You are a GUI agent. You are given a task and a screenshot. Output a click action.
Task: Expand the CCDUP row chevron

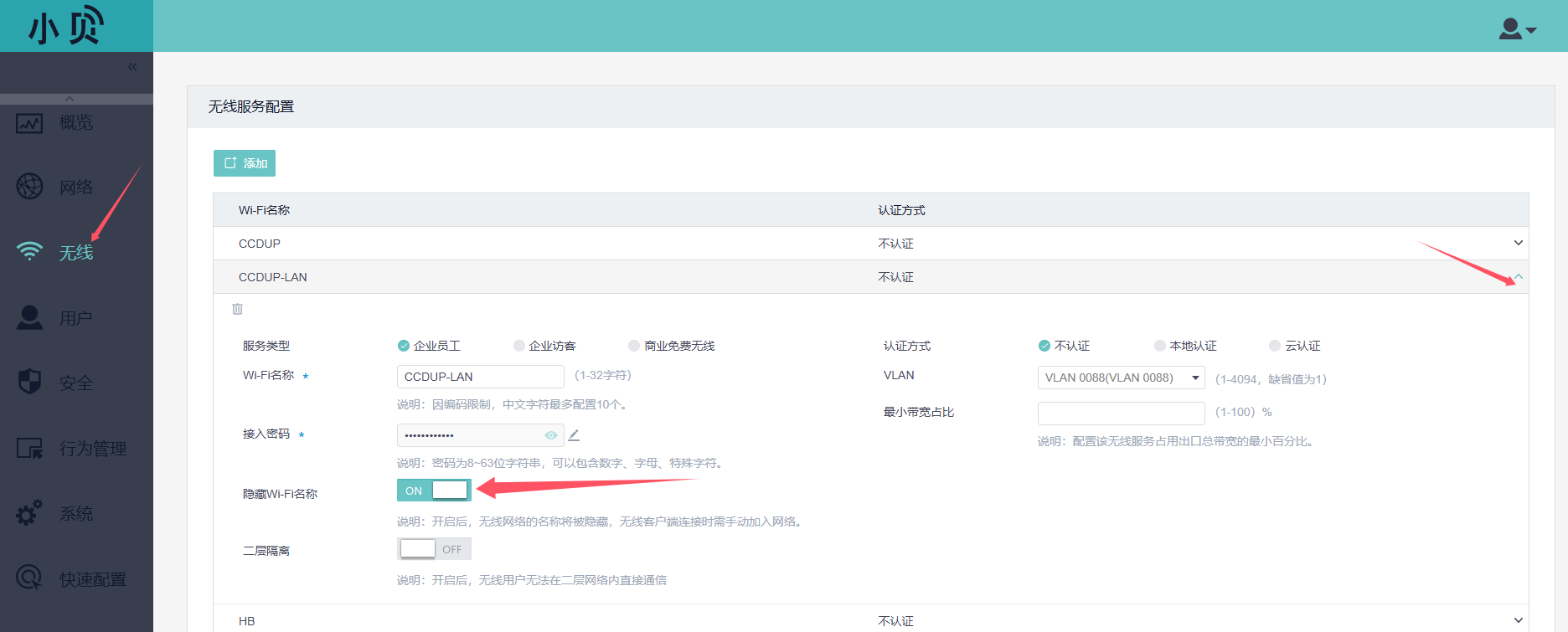1518,243
